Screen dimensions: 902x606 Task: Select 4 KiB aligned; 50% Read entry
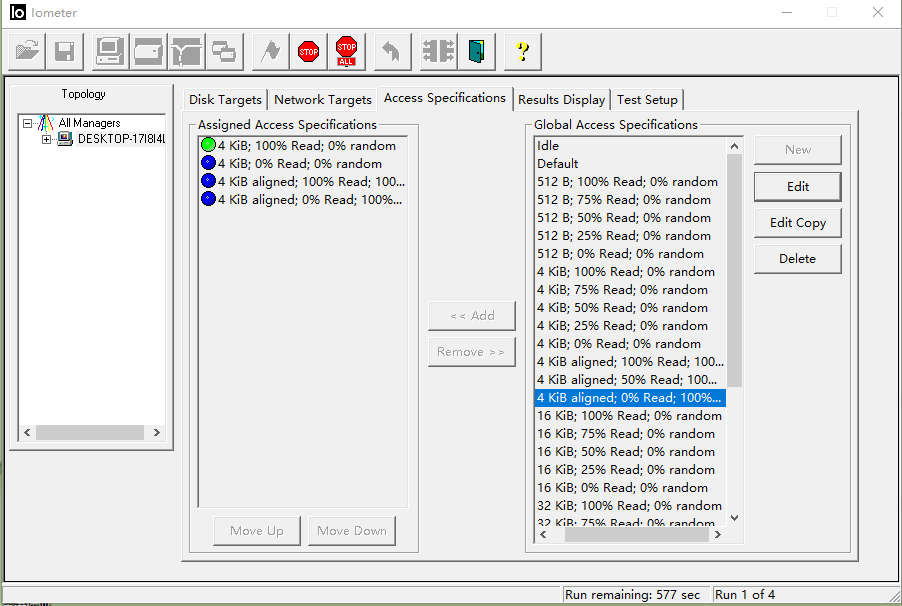coord(630,380)
